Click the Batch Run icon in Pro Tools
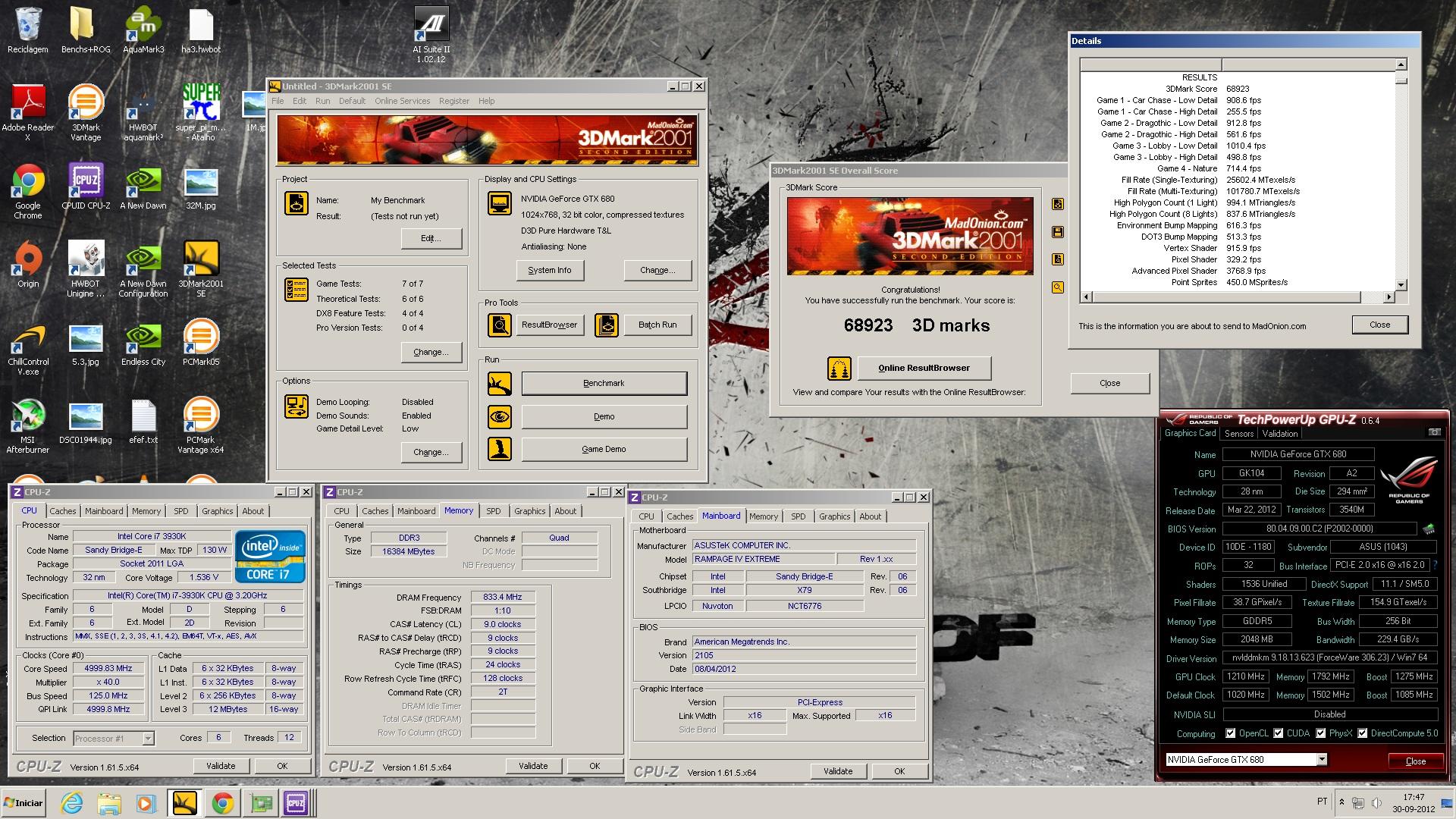The width and height of the screenshot is (1456, 819). tap(607, 325)
